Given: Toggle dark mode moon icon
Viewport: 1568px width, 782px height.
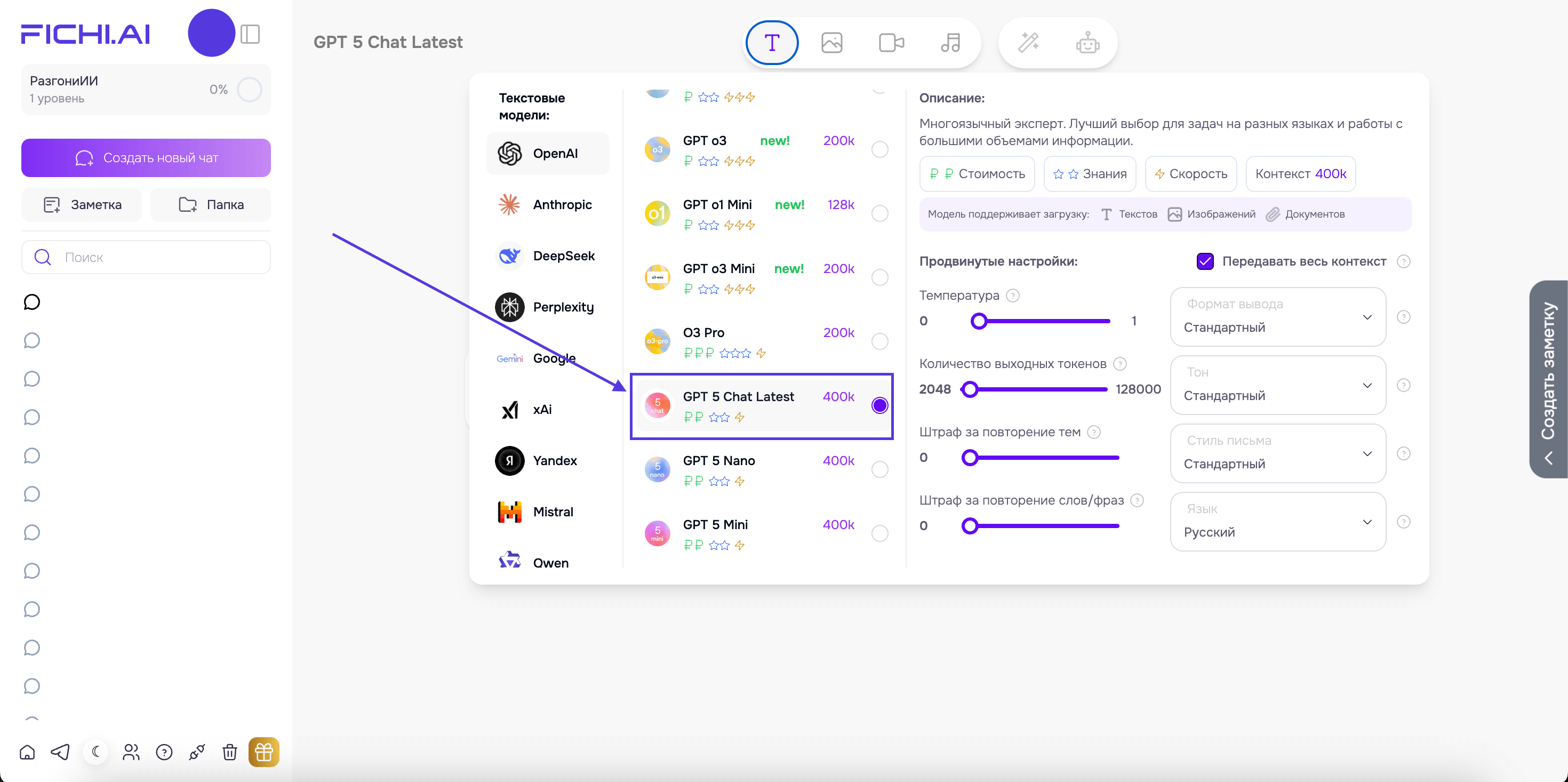Looking at the screenshot, I should (96, 752).
